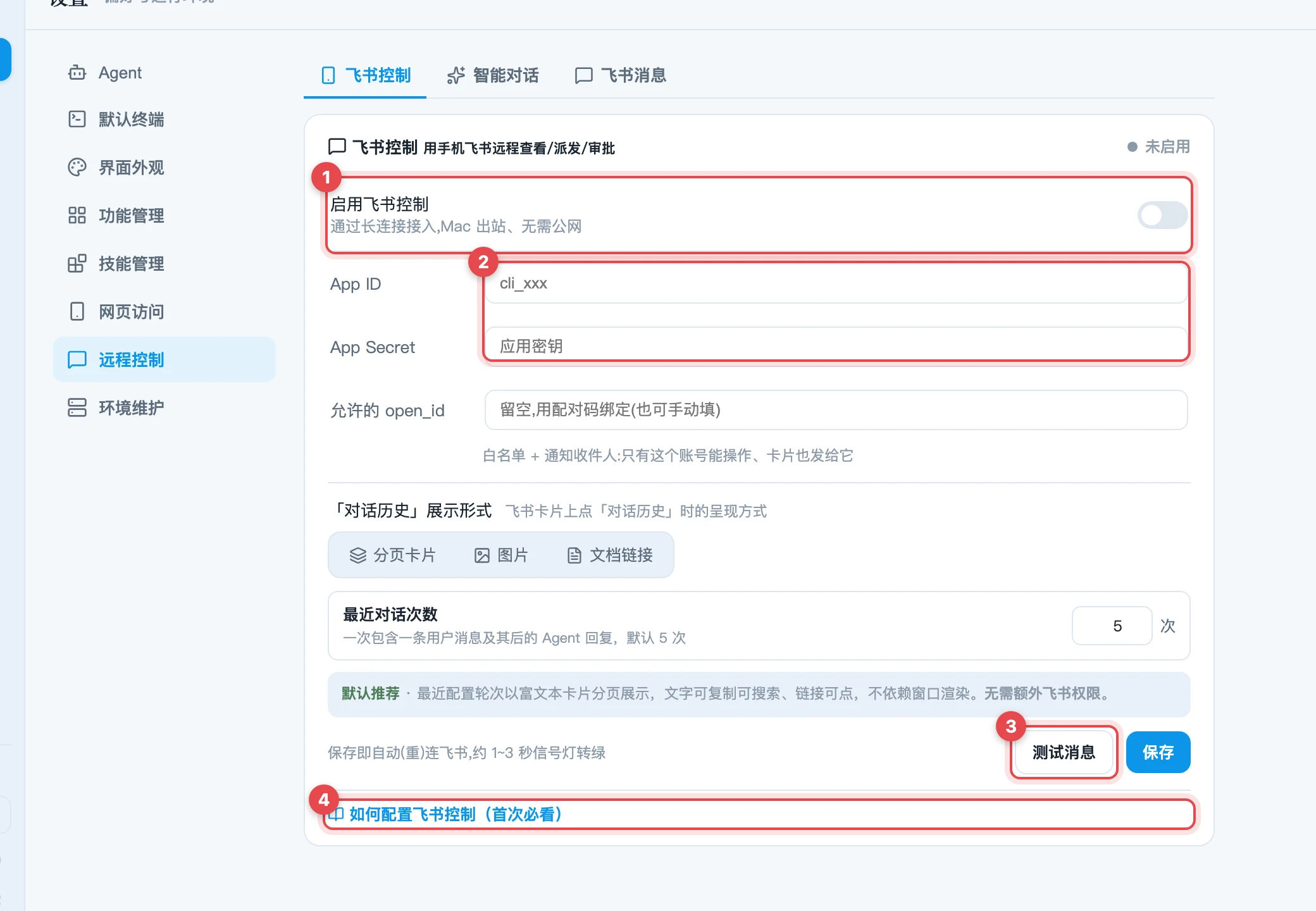Click the sparkle icon of 智能对话 tab
The width and height of the screenshot is (1316, 911).
456,75
